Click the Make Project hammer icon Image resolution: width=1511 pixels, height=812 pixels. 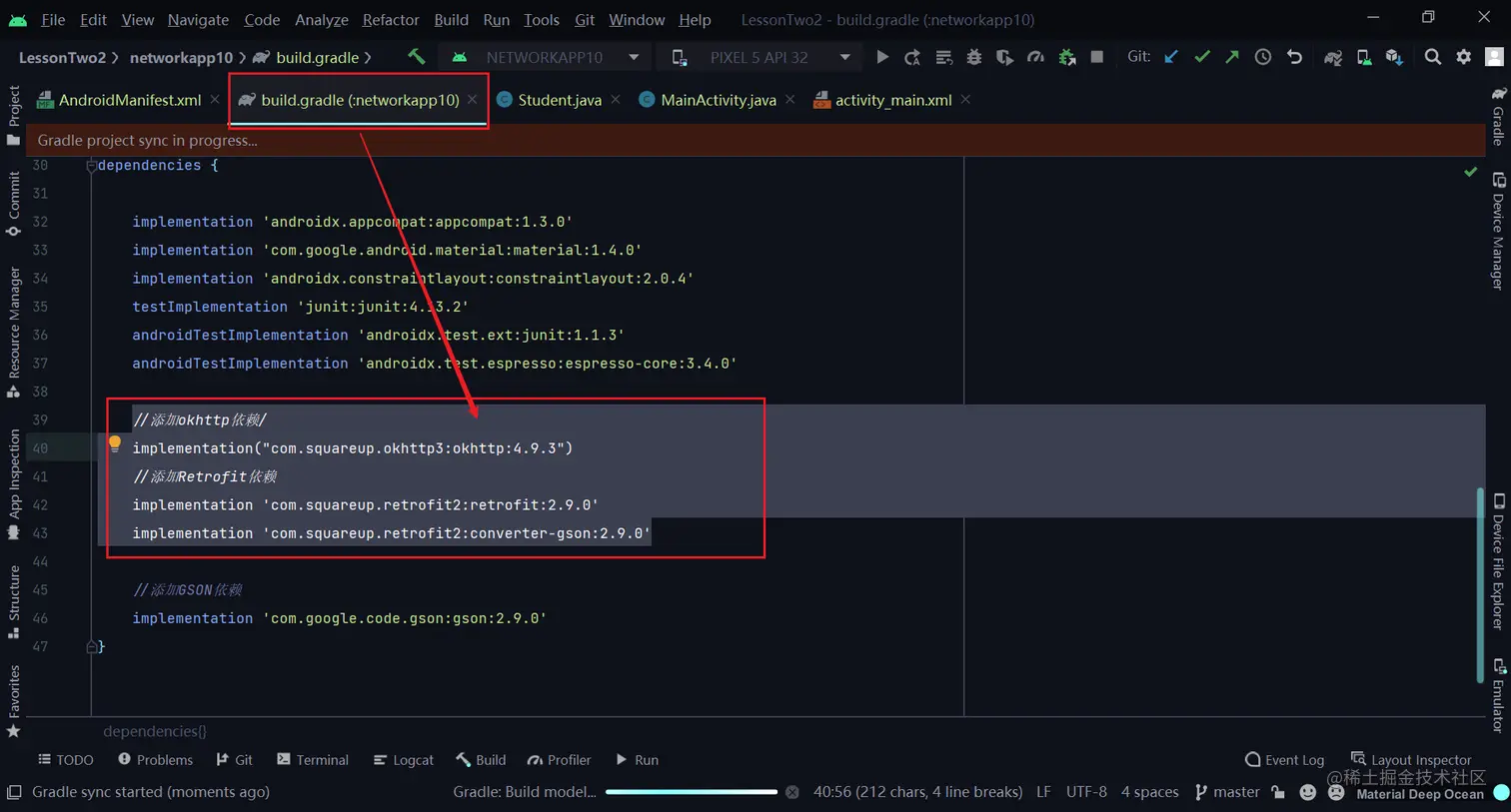pos(416,57)
